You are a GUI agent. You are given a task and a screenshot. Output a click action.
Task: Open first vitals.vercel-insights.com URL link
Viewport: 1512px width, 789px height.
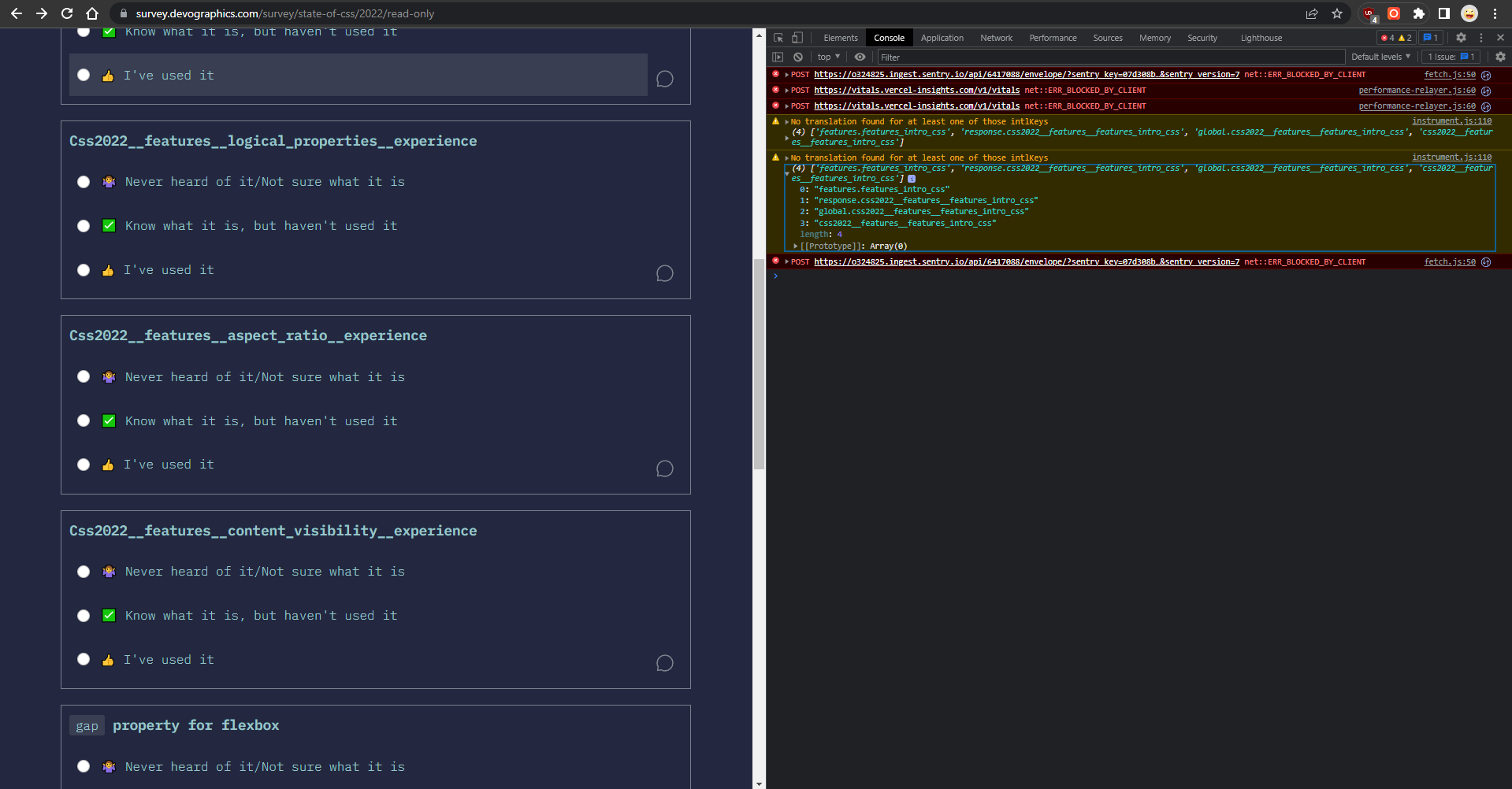(916, 91)
